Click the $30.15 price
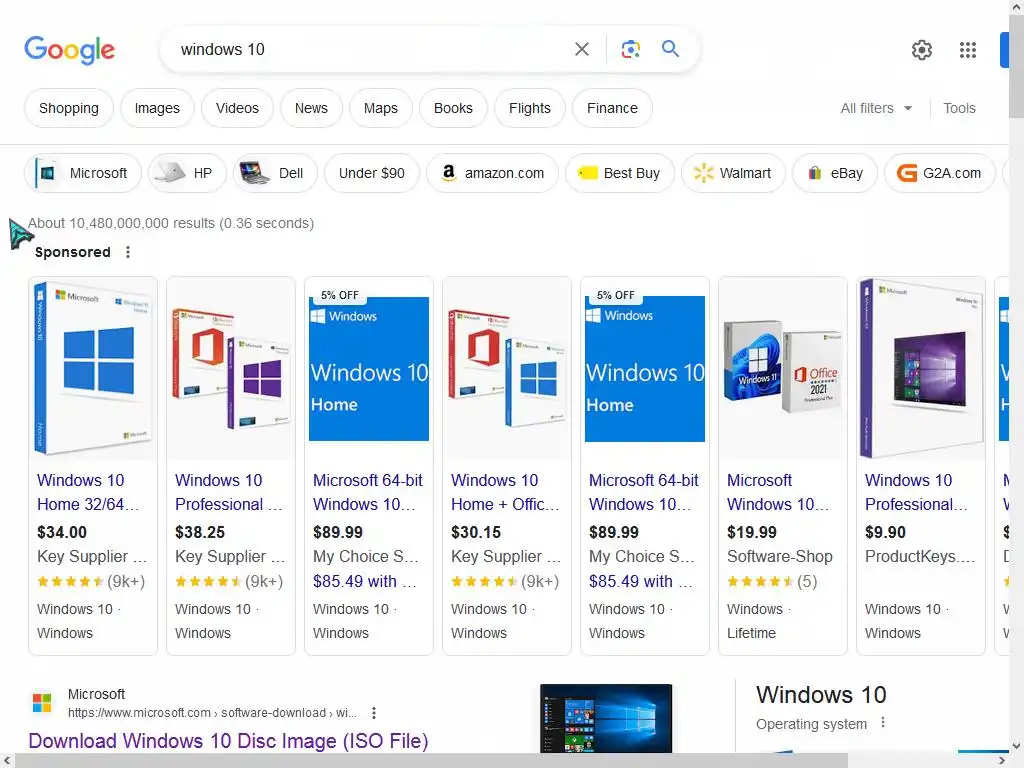This screenshot has width=1024, height=768. click(475, 532)
